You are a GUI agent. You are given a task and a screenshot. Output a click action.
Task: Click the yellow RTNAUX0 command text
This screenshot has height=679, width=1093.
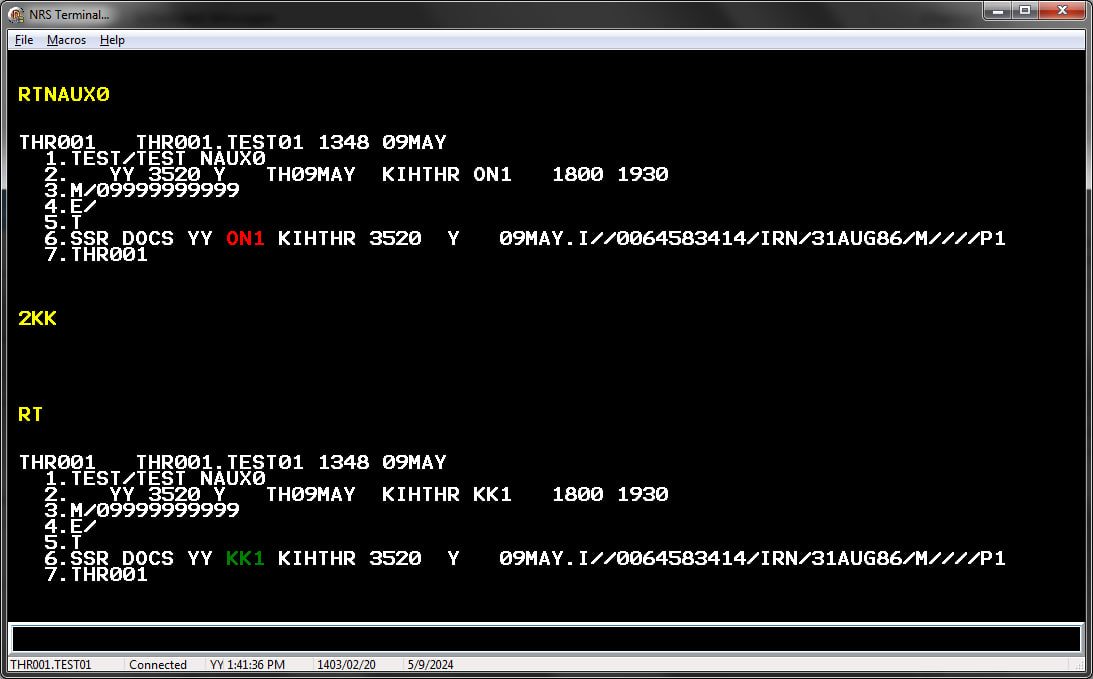64,95
